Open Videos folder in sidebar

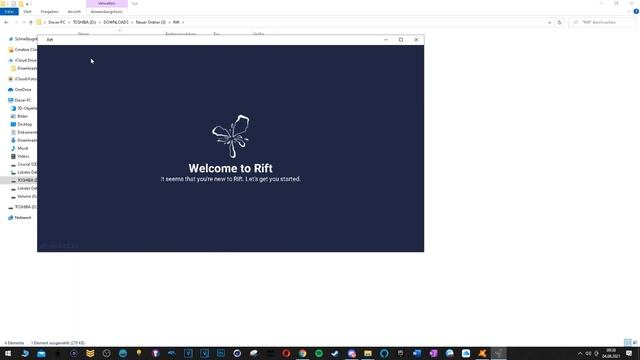click(x=20, y=156)
